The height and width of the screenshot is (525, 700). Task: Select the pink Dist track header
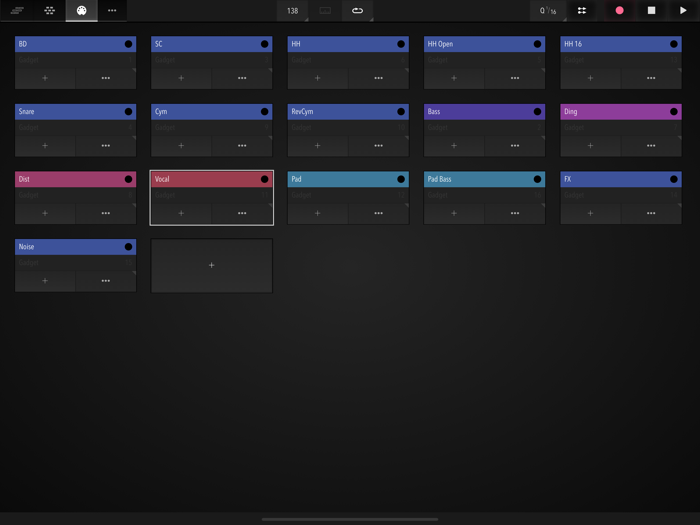tap(75, 179)
